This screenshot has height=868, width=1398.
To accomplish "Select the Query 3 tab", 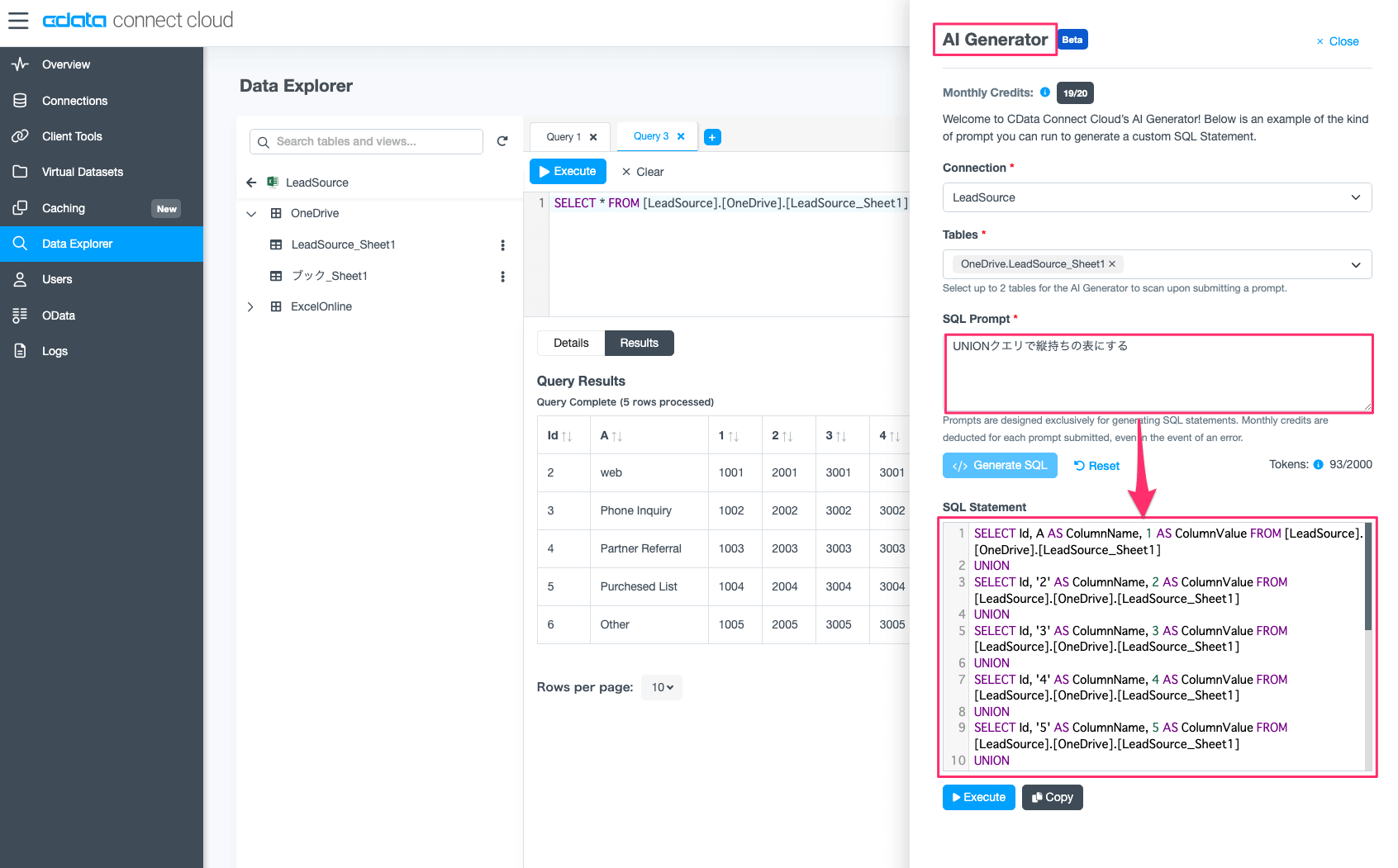I will (x=651, y=136).
